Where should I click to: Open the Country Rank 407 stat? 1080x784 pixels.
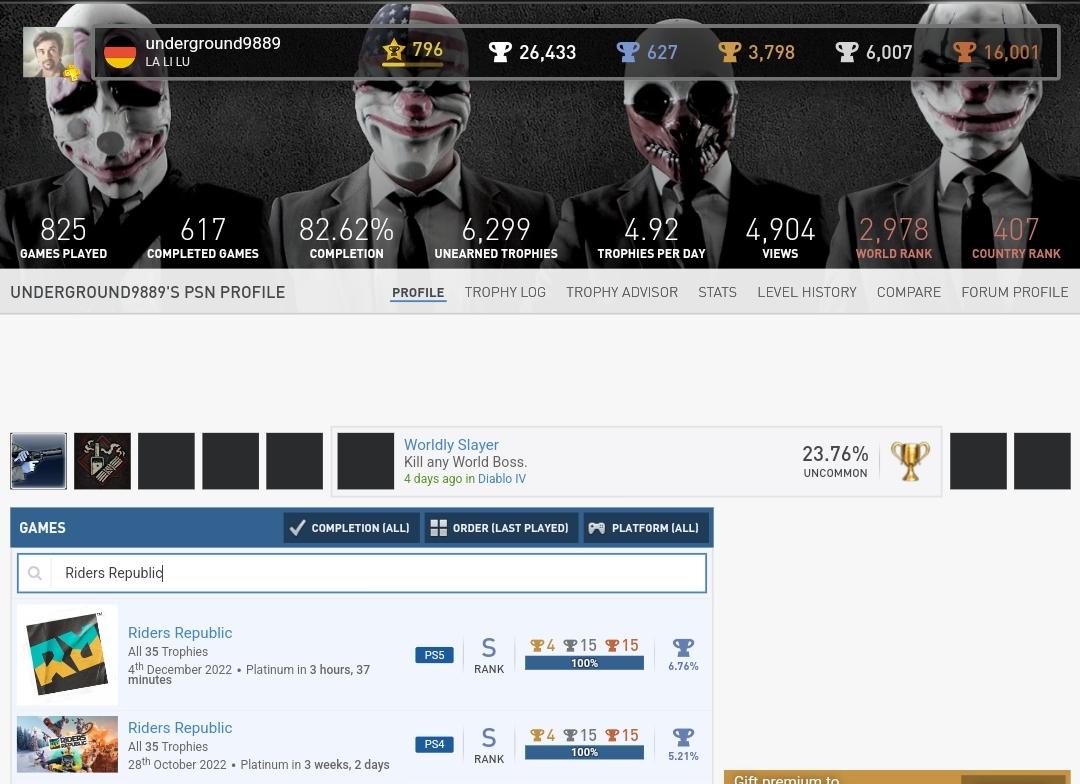coord(1016,238)
